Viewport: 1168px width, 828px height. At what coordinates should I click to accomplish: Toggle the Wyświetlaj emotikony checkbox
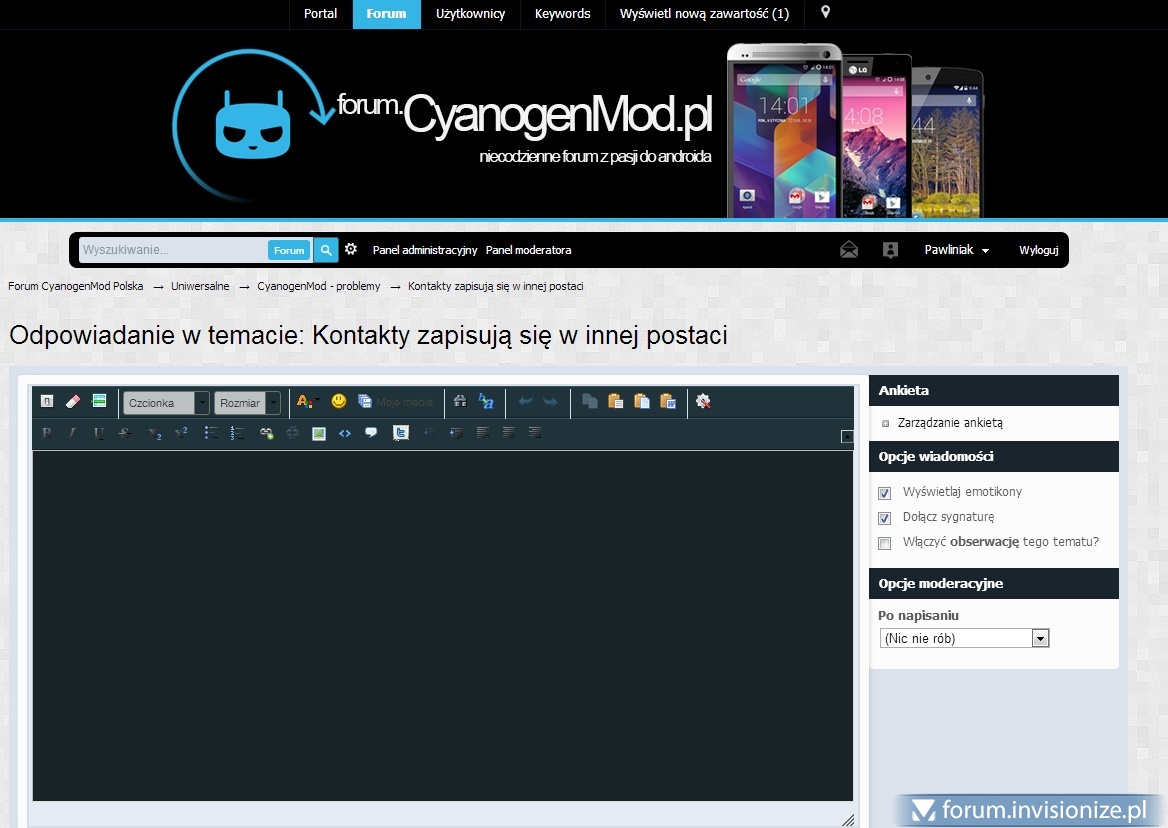tap(884, 493)
